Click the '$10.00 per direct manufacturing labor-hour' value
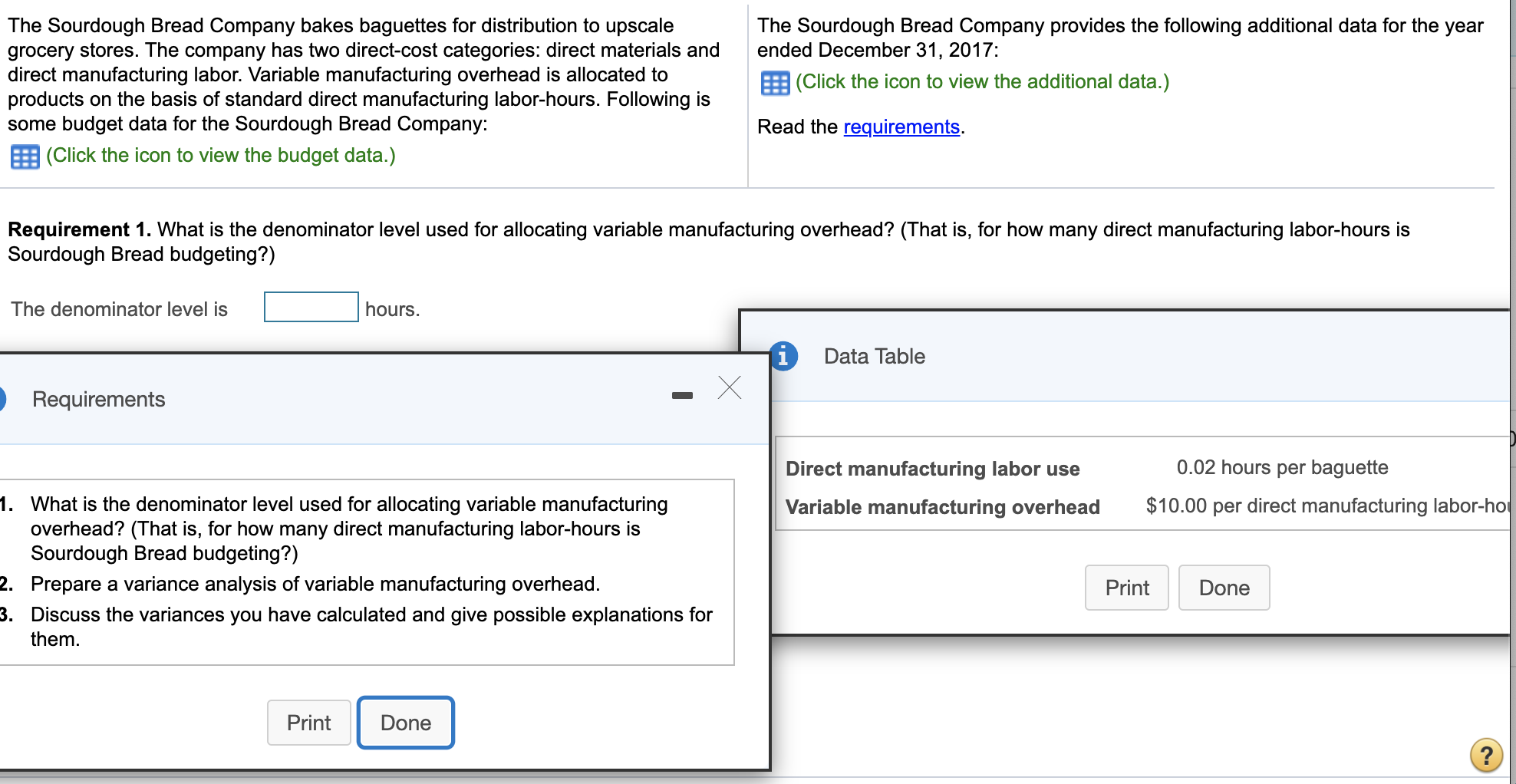Viewport: 1516px width, 784px height. 1328,506
